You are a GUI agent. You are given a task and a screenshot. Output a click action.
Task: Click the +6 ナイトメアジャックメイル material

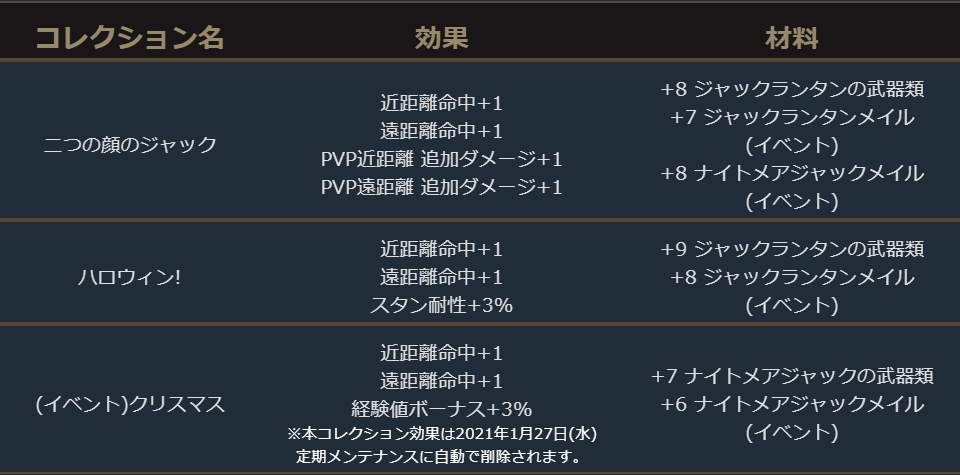coord(791,405)
